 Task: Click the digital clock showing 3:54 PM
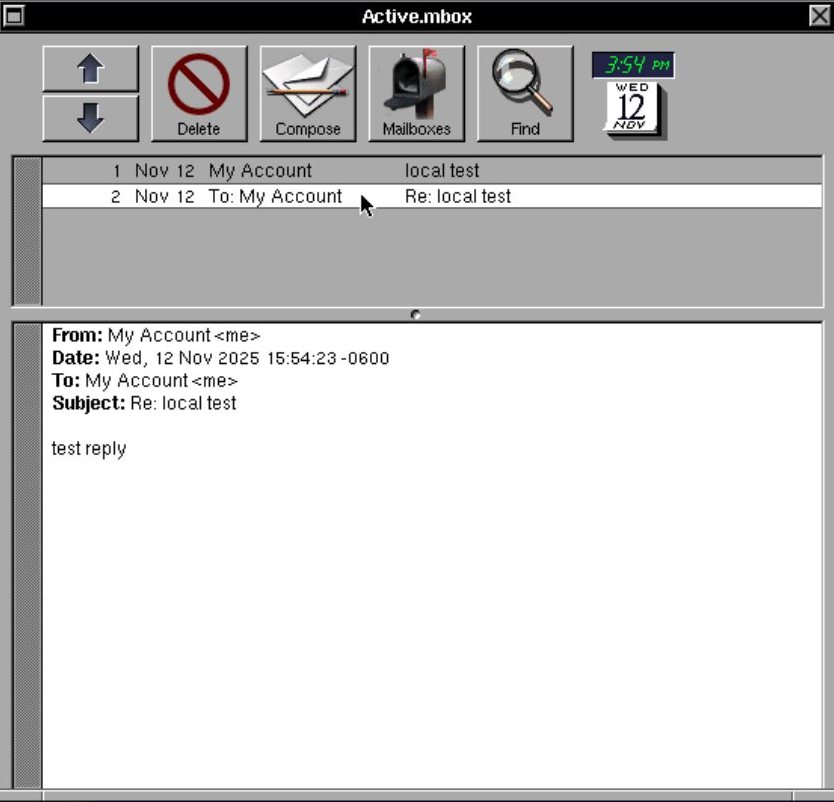click(x=633, y=65)
